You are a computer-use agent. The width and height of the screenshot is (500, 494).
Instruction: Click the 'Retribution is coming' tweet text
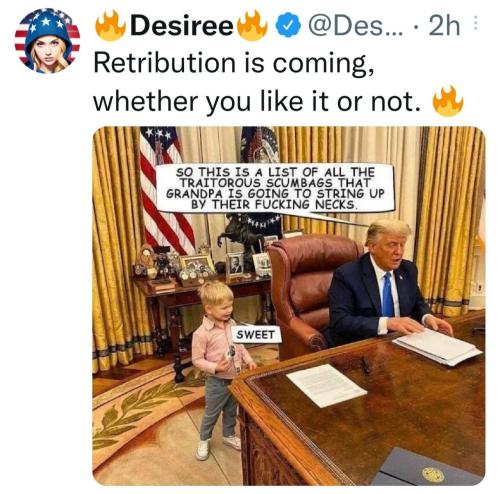tap(234, 63)
